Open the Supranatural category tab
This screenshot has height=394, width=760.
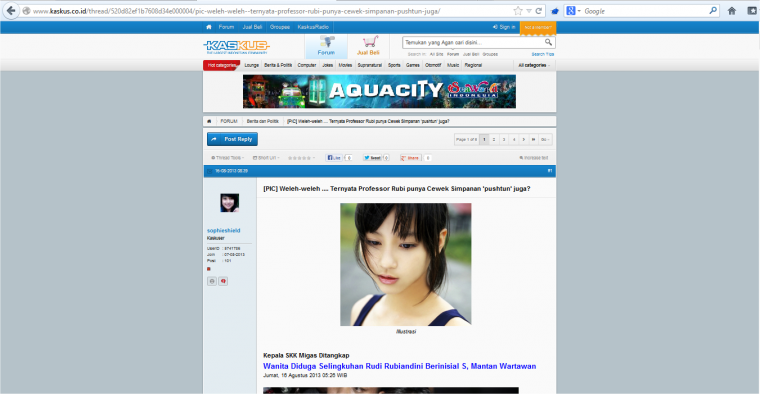point(370,65)
